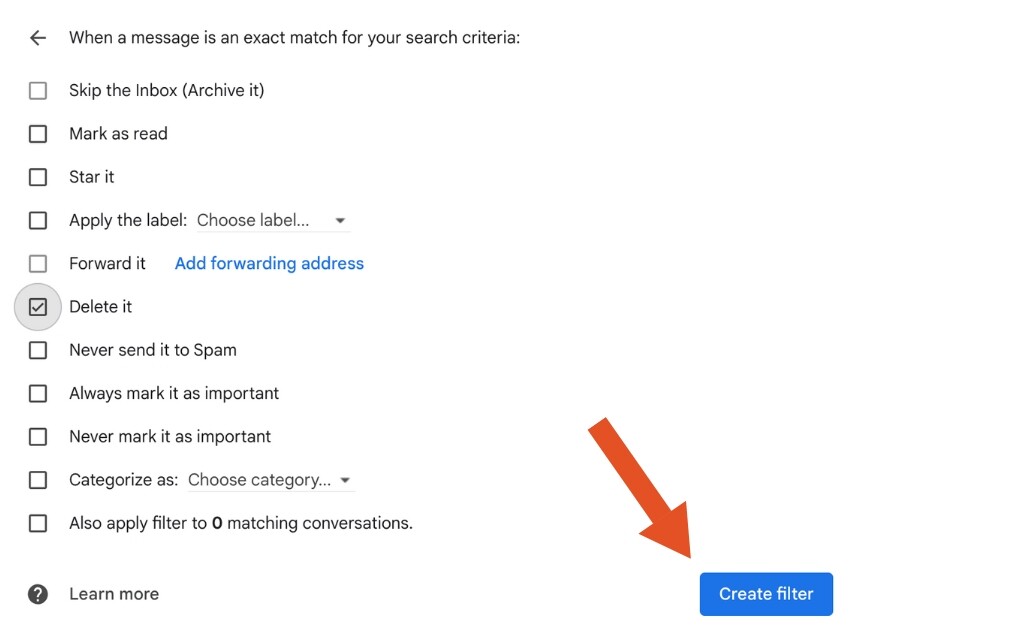Image resolution: width=1024 pixels, height=643 pixels.
Task: Enable Always mark it as important
Action: (38, 394)
